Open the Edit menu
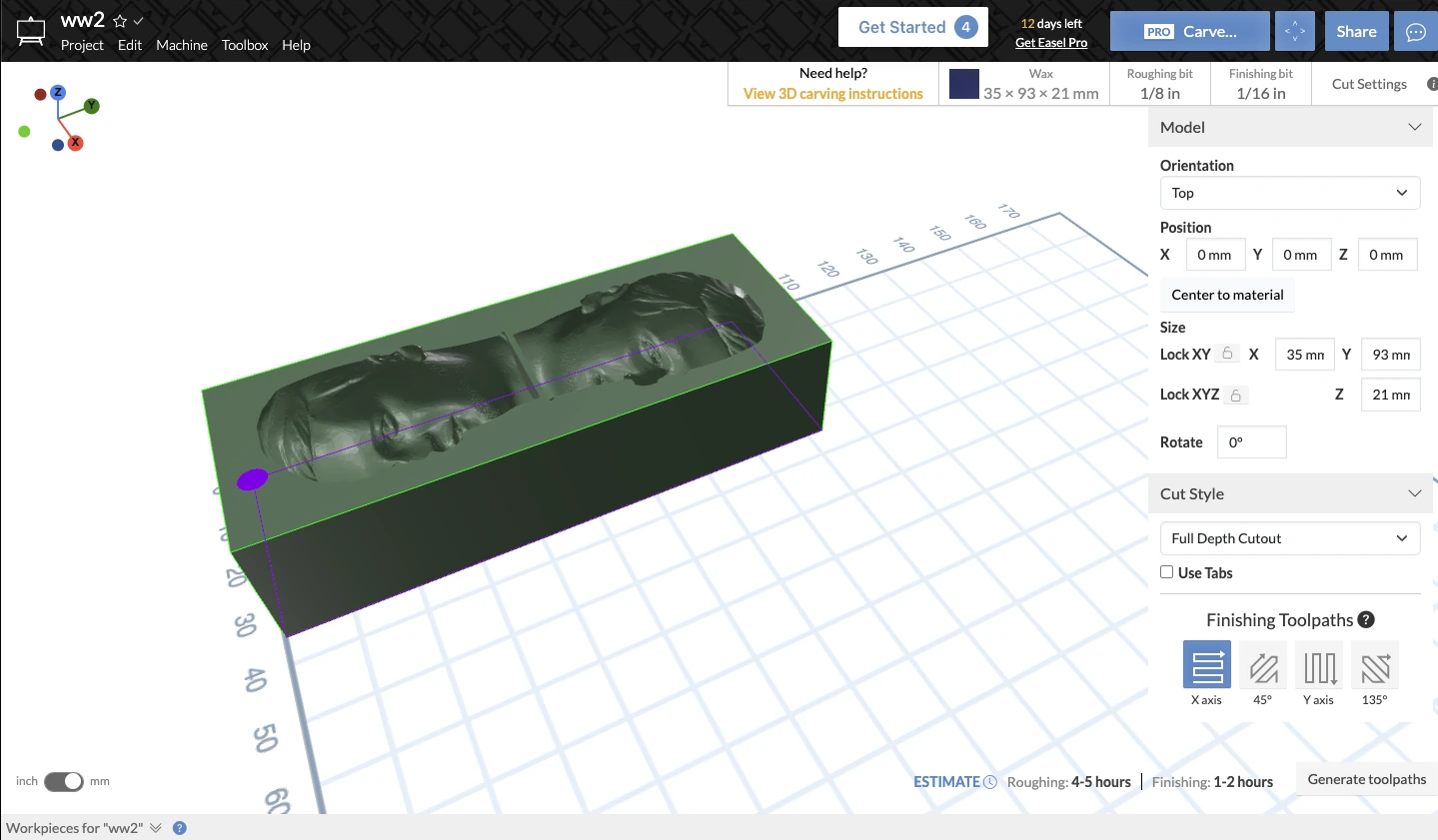 [130, 45]
